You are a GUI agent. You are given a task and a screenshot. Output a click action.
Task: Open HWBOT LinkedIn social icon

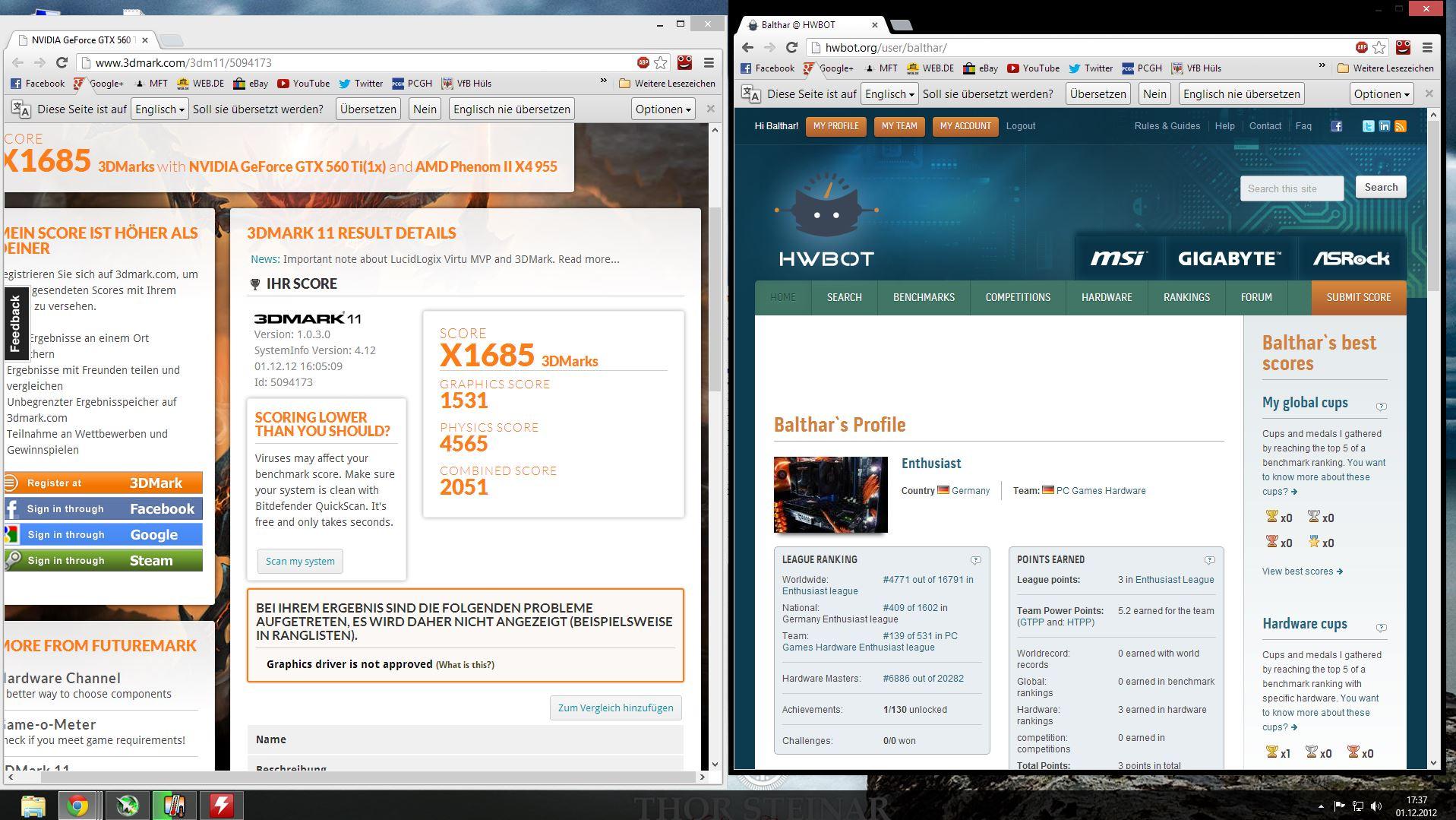point(1384,126)
